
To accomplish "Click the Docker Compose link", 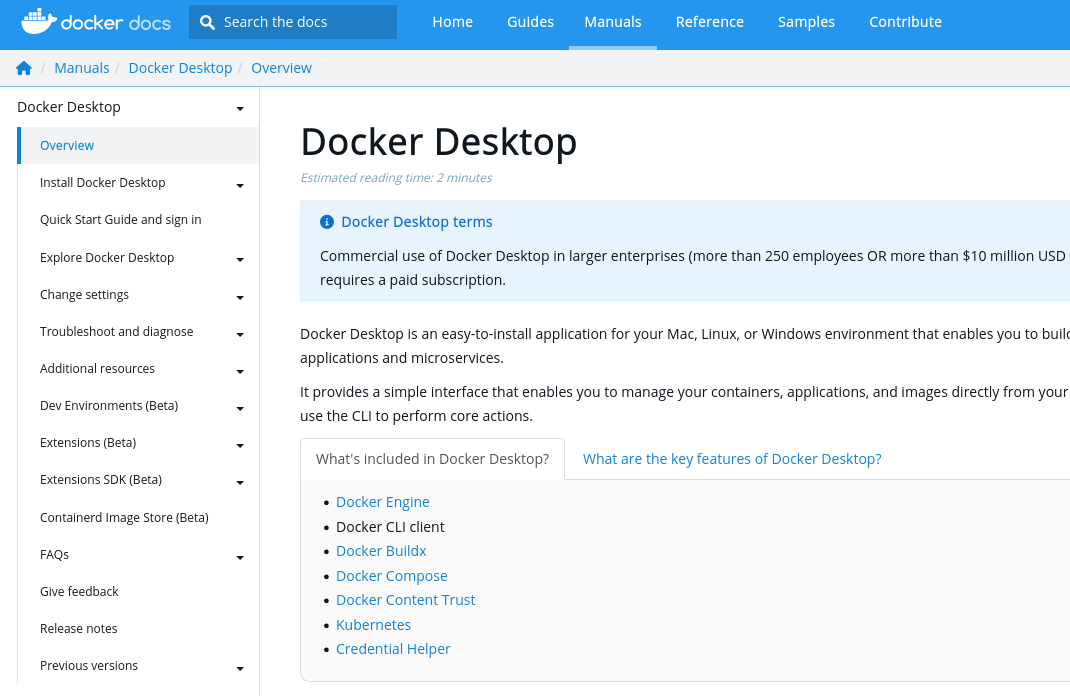I will pyautogui.click(x=391, y=575).
